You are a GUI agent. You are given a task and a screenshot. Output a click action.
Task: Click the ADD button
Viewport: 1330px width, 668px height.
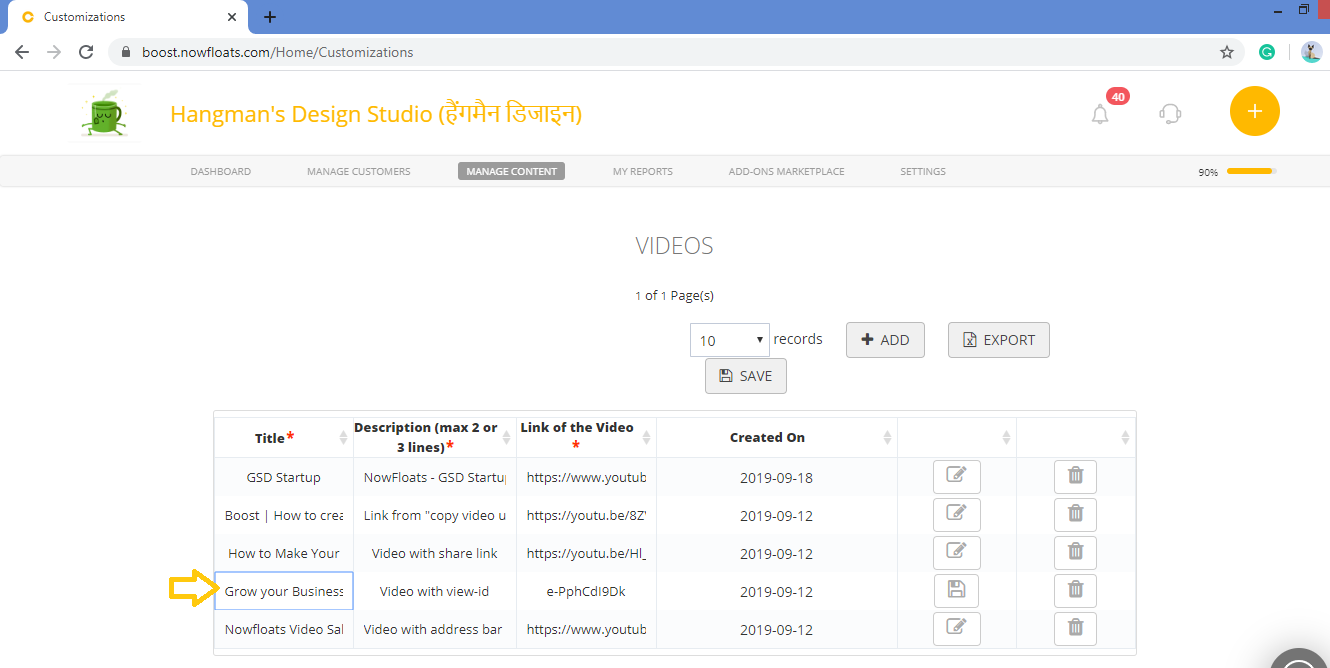885,340
